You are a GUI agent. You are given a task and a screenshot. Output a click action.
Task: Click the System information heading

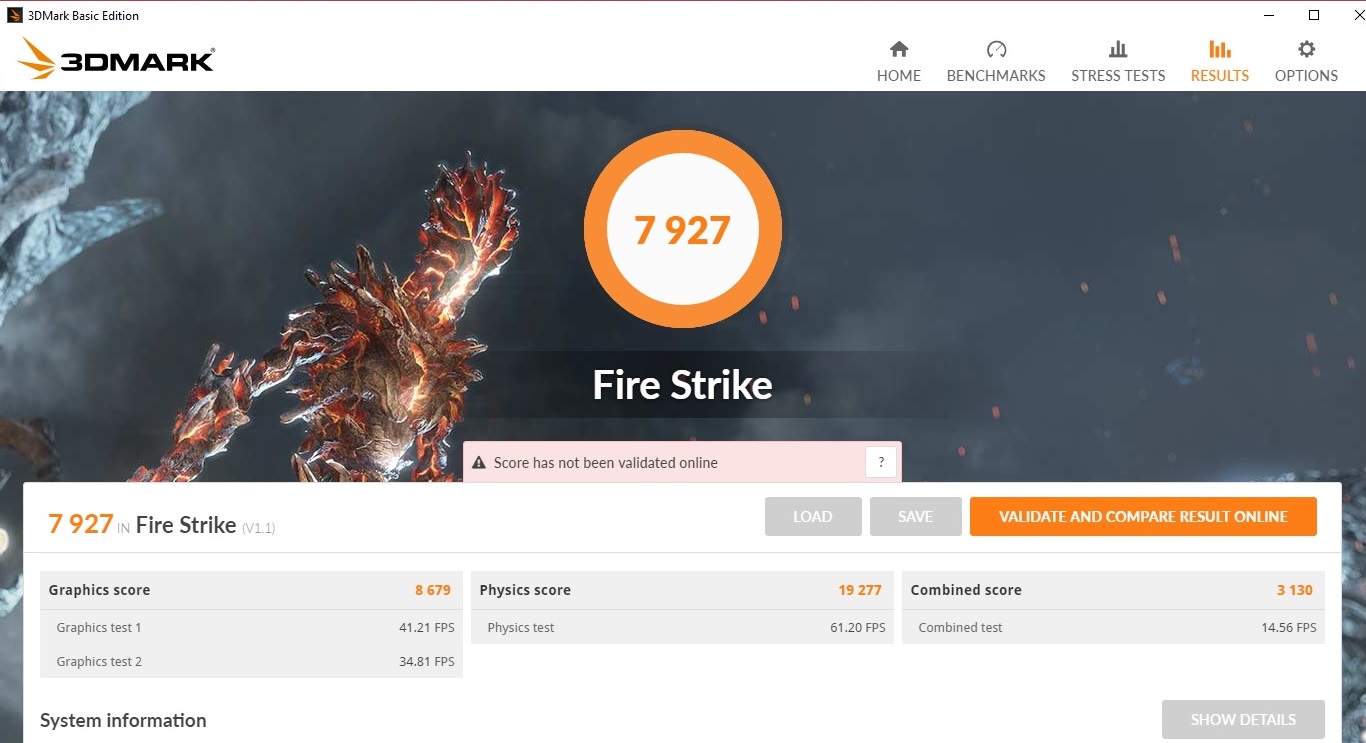tap(123, 720)
